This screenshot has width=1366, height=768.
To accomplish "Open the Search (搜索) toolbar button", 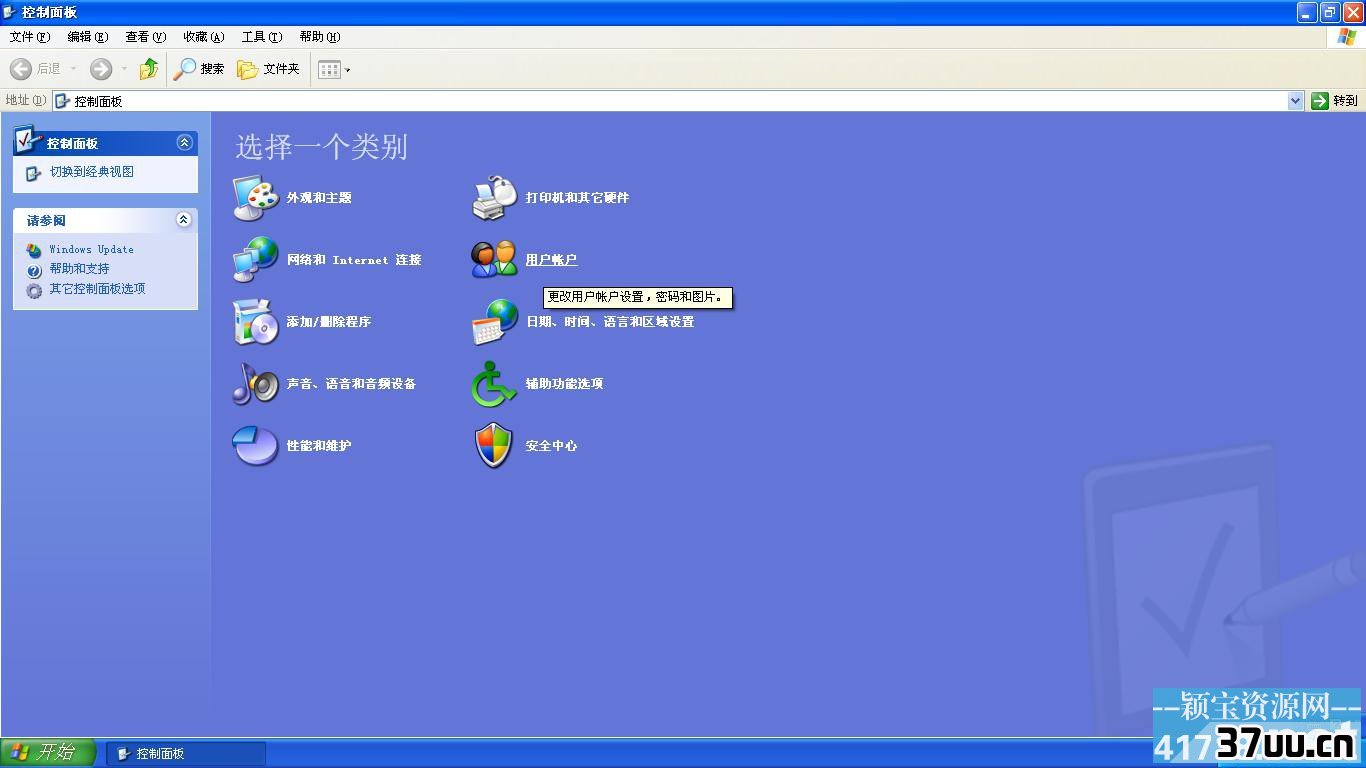I will (199, 69).
